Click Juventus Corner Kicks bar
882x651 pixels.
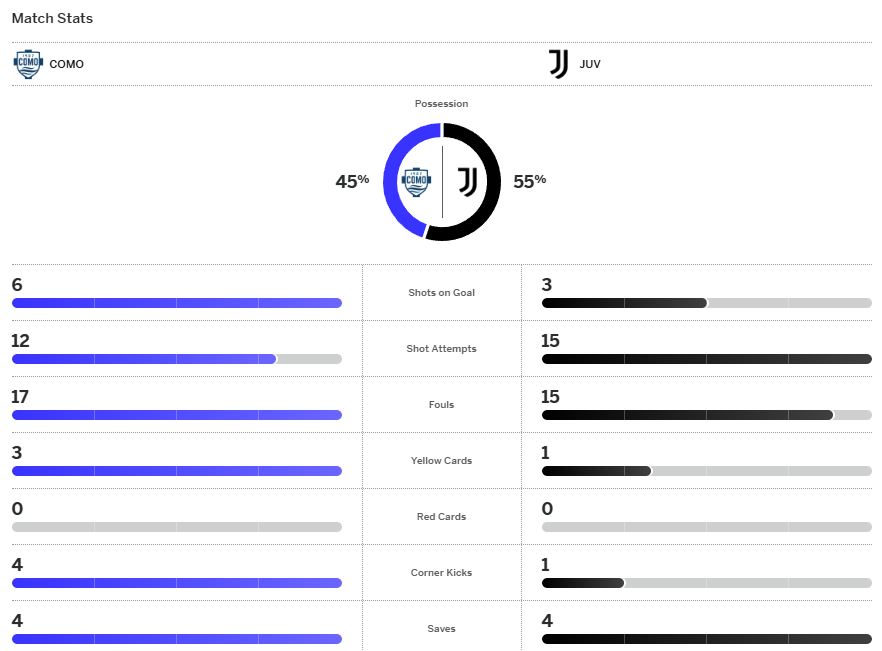[583, 583]
